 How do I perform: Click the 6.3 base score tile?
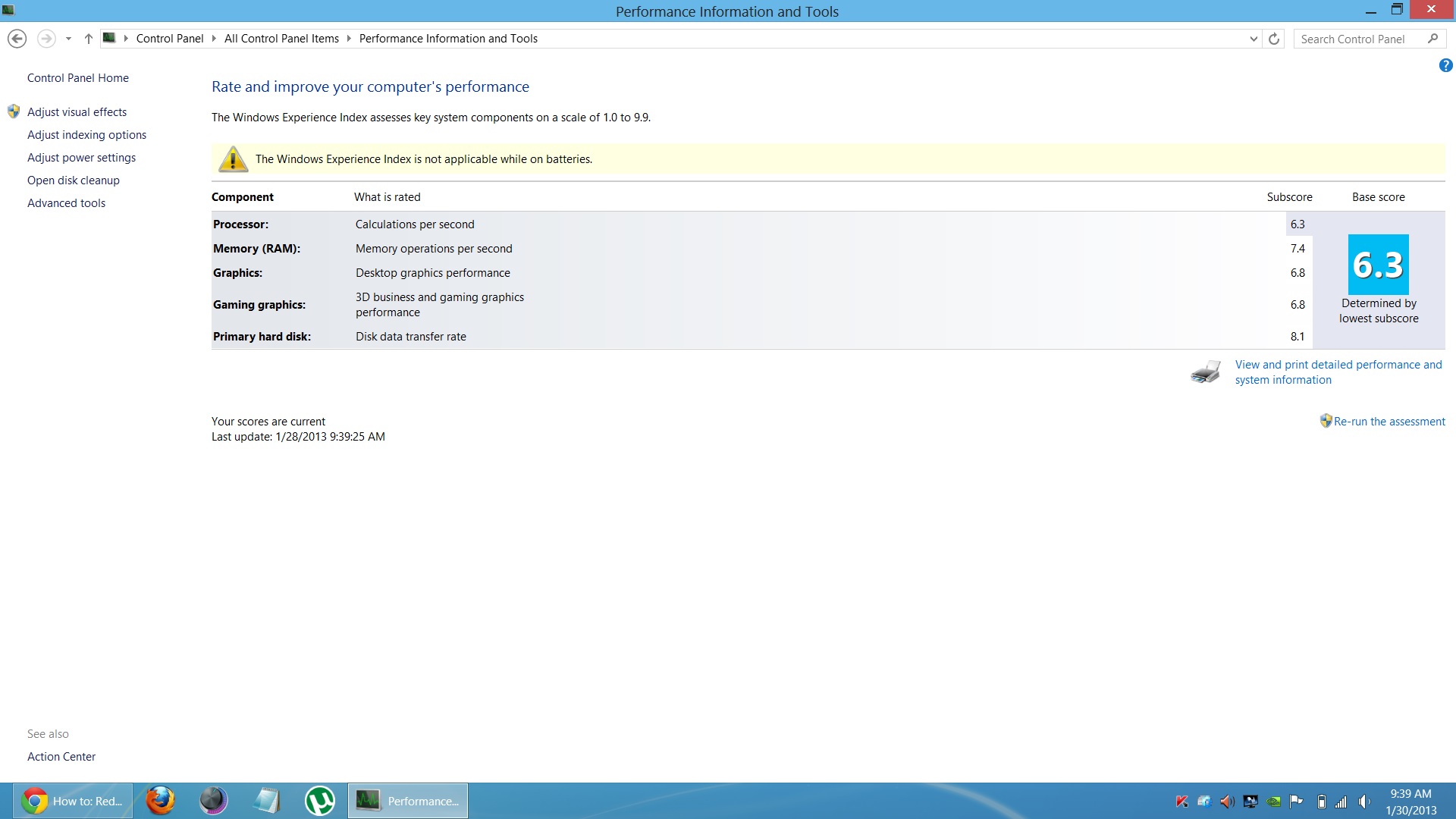1378,265
